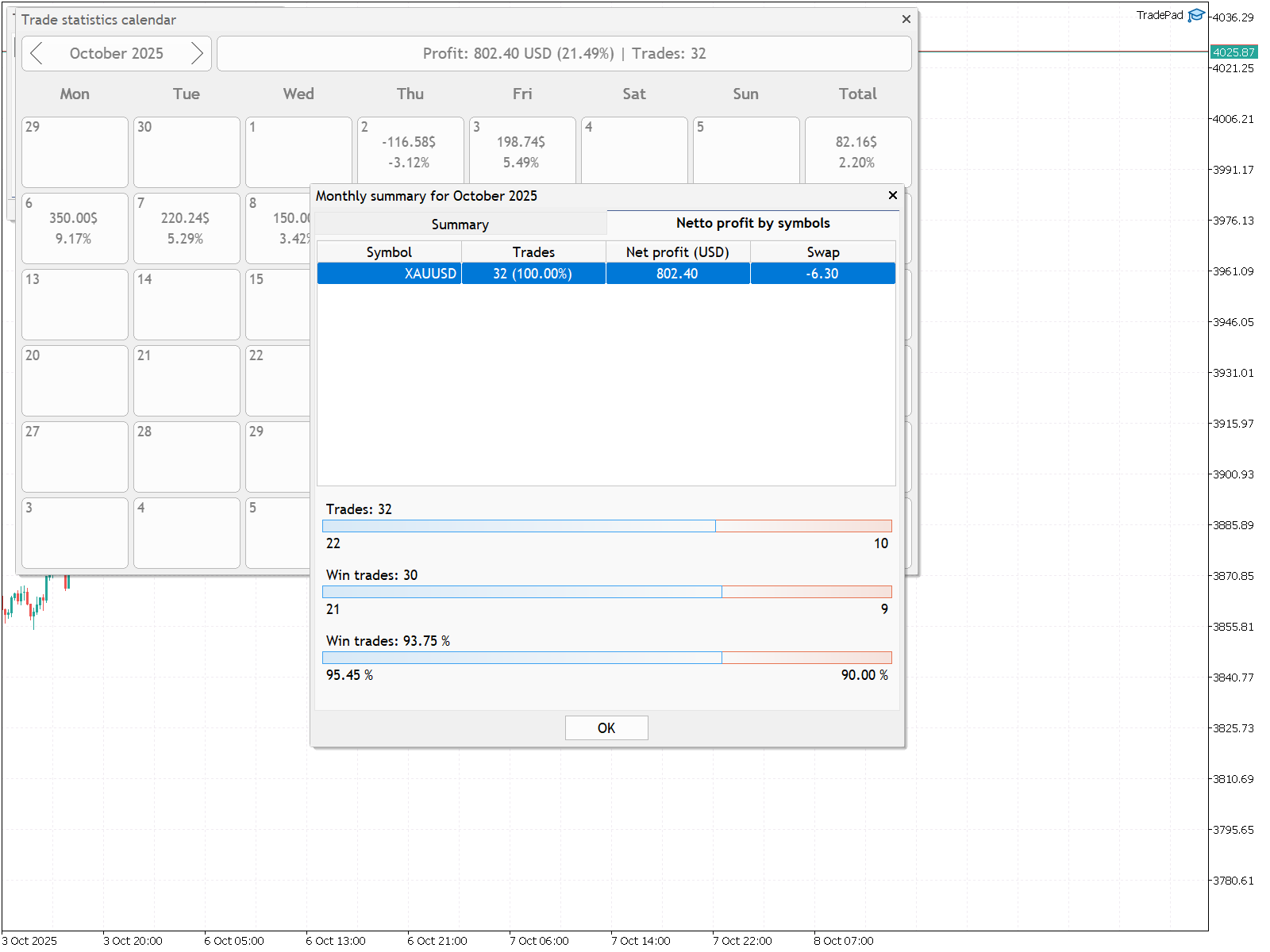Screen dimensions: 1270x952
Task: Open the October 7 day cell with 220.24$
Action: point(187,228)
